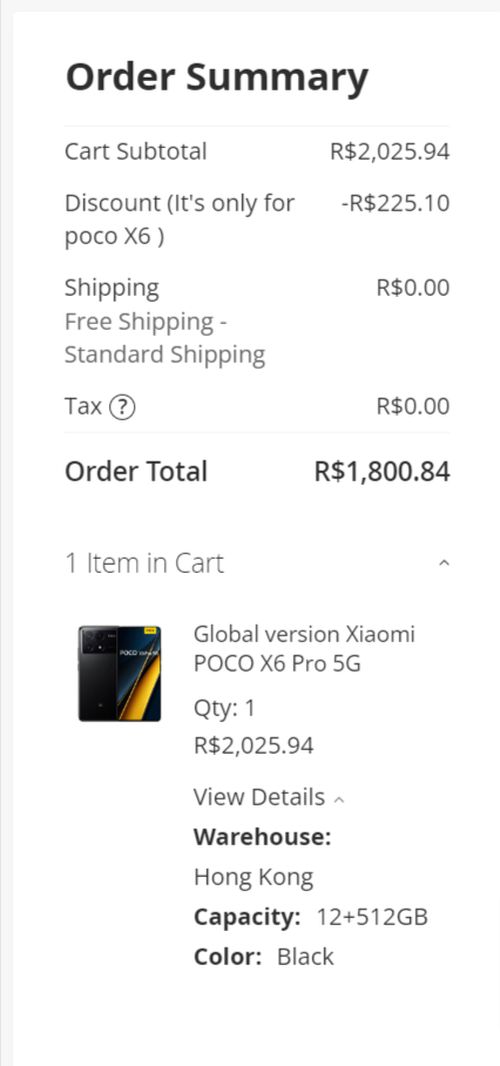Click the Shipping amount R$0.00
The width and height of the screenshot is (500, 1066).
[x=413, y=288]
